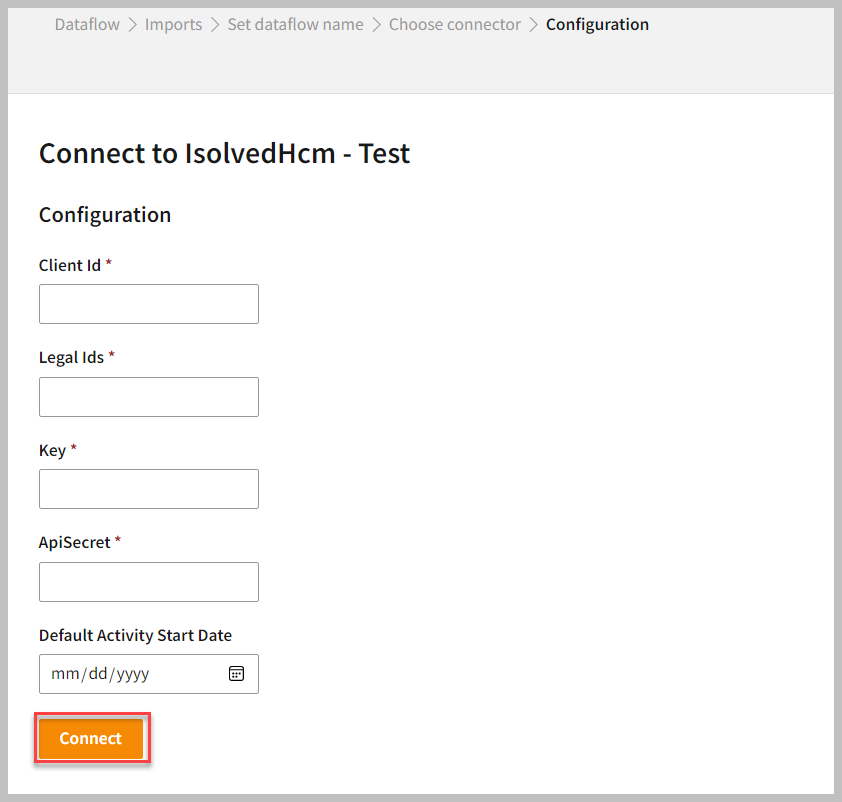Click the Client Id field label
This screenshot has width=842, height=802.
[70, 265]
